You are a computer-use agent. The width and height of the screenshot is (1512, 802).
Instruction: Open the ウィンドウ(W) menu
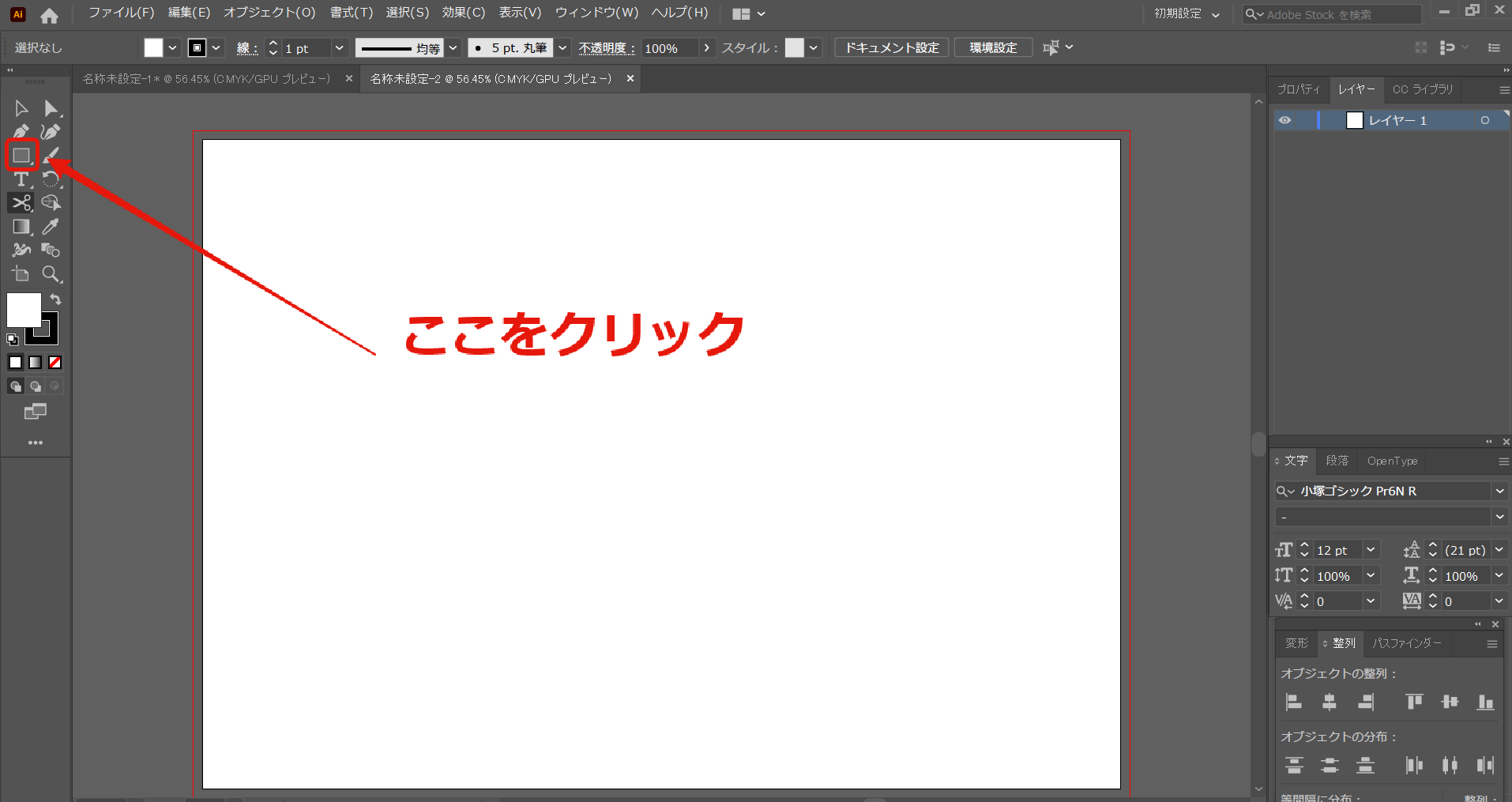pyautogui.click(x=596, y=13)
